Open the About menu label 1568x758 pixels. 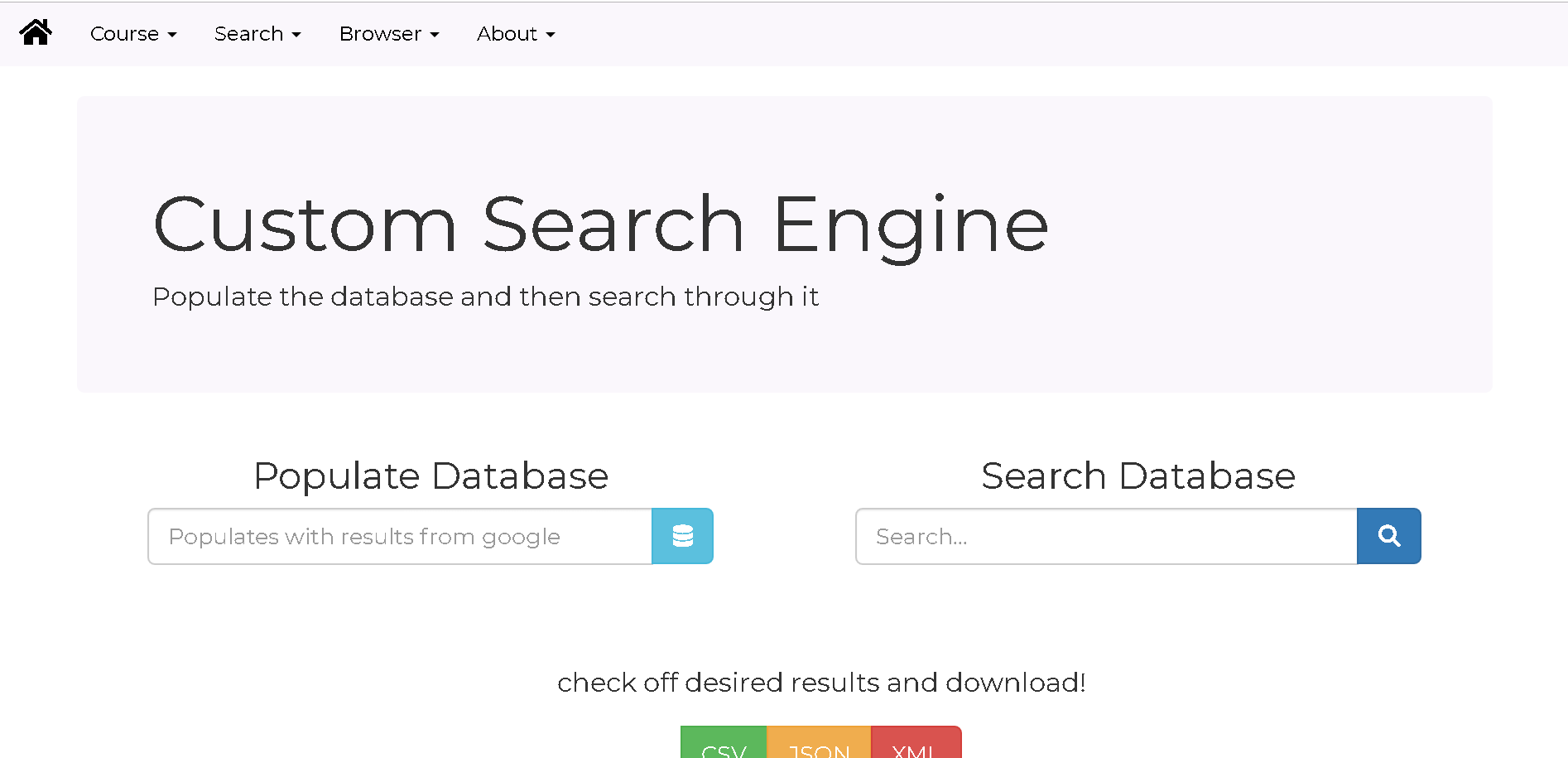pos(507,34)
